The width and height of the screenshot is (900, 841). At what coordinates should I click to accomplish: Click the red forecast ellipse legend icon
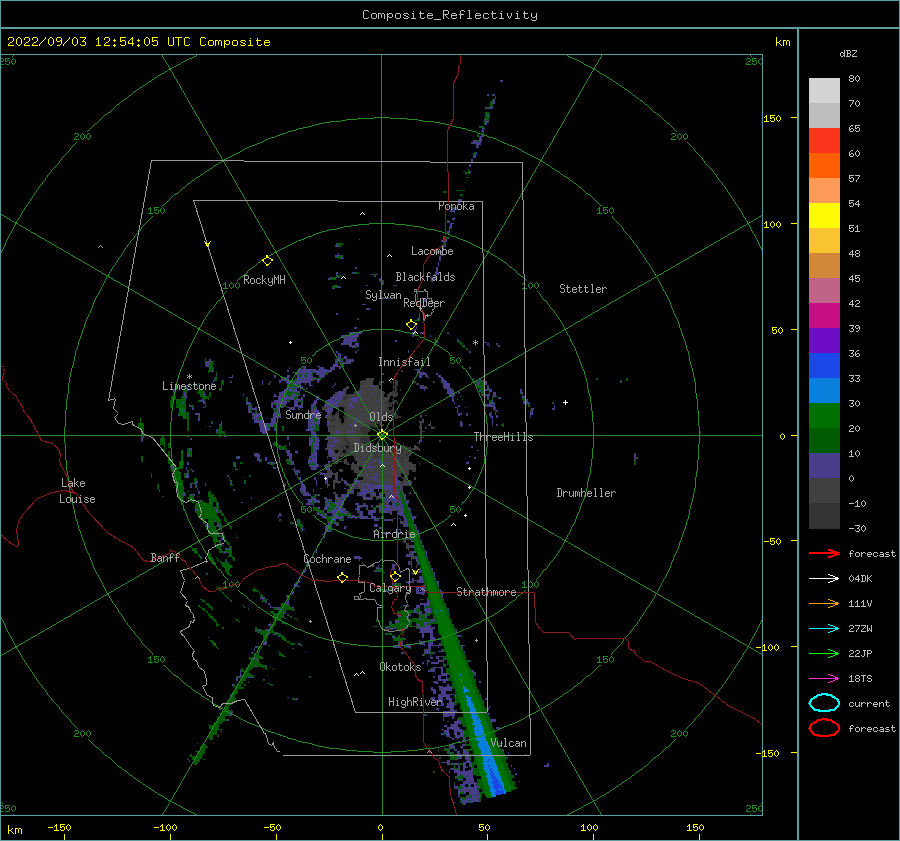[824, 728]
